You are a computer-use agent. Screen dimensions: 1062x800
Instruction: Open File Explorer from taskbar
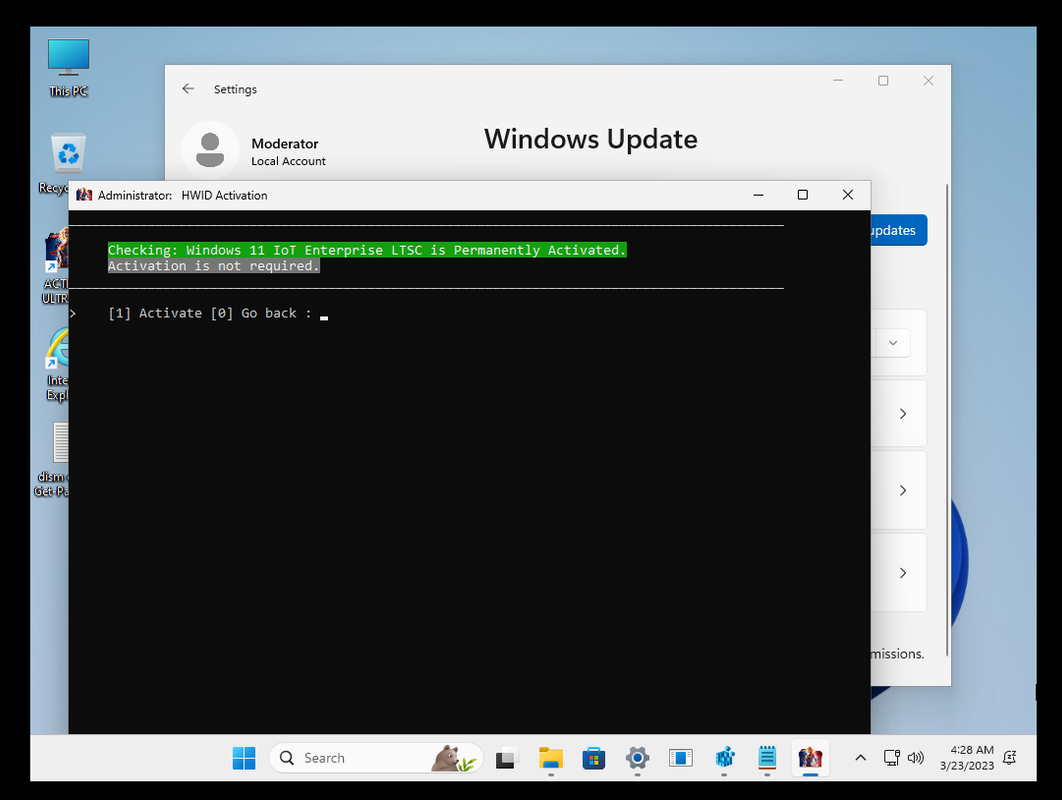[551, 758]
